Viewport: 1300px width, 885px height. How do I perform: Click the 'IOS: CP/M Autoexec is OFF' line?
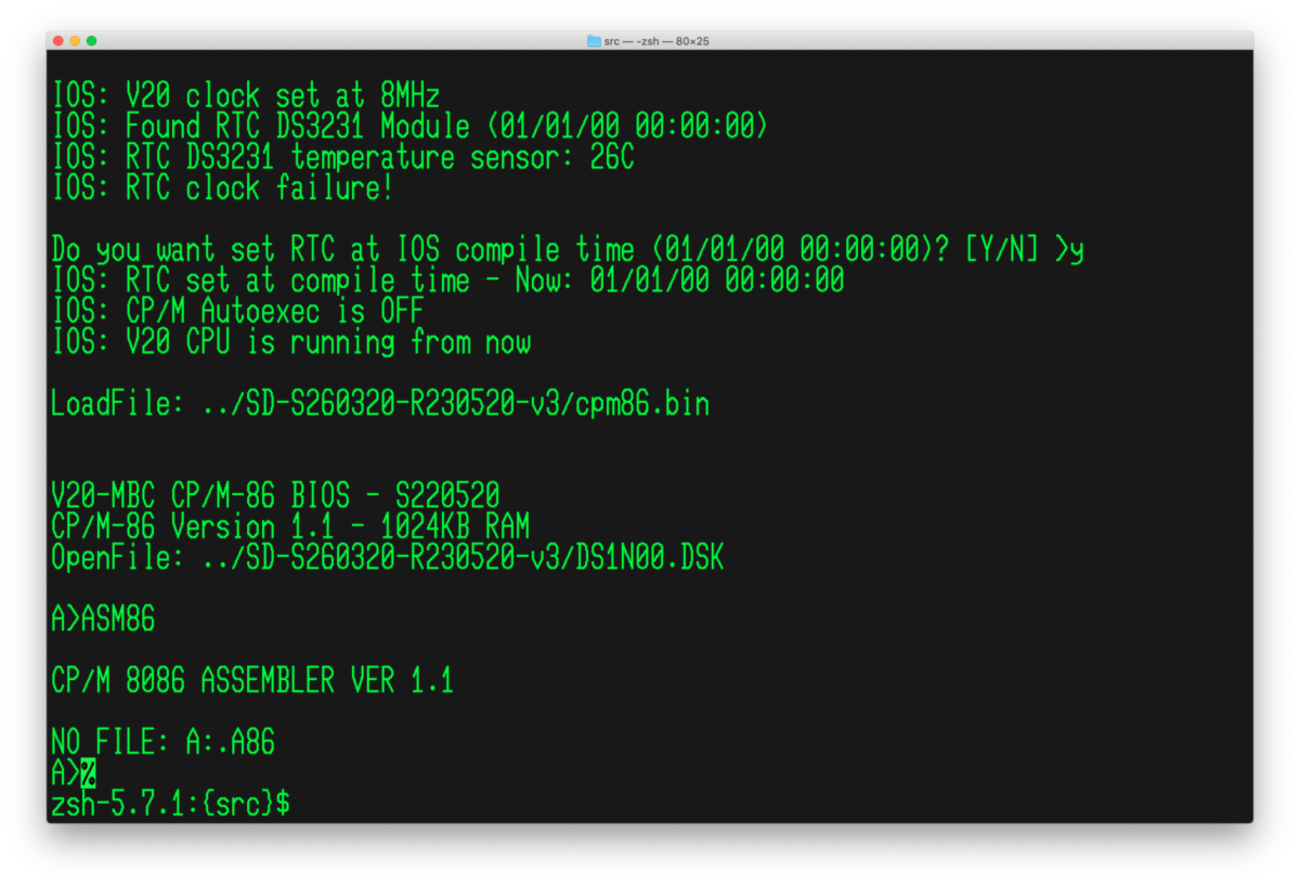coord(238,312)
